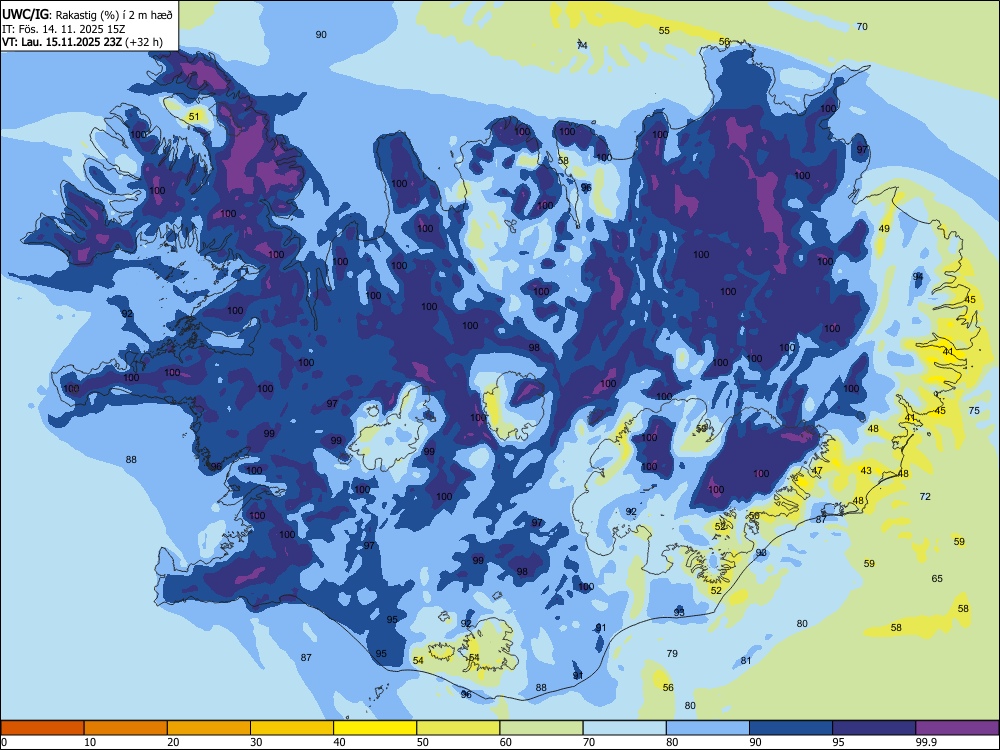Viewport: 1000px width, 750px height.
Task: Select the pale yellow 50–60 legend swatch
Action: pyautogui.click(x=458, y=728)
